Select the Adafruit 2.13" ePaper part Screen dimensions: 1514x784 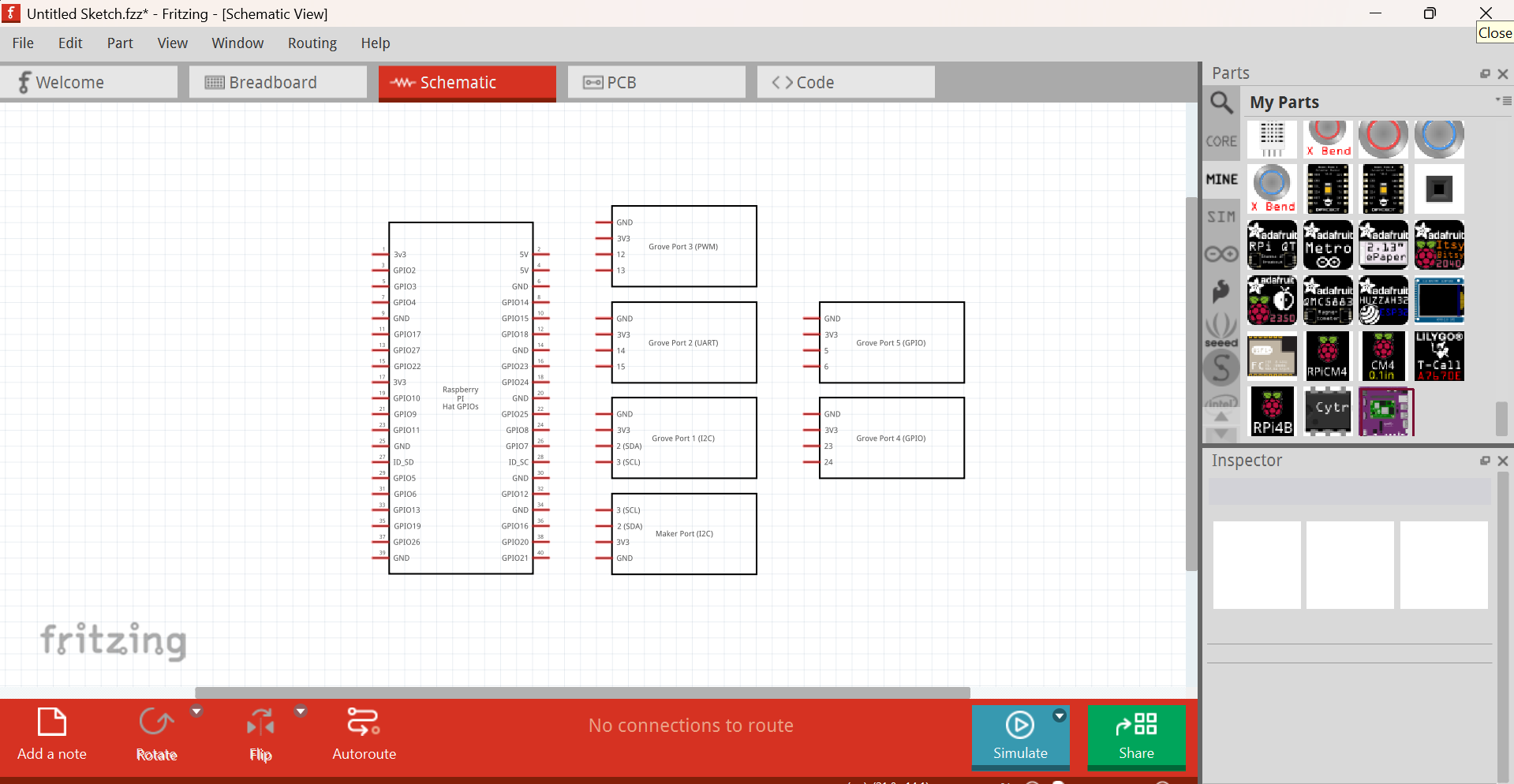click(1383, 245)
